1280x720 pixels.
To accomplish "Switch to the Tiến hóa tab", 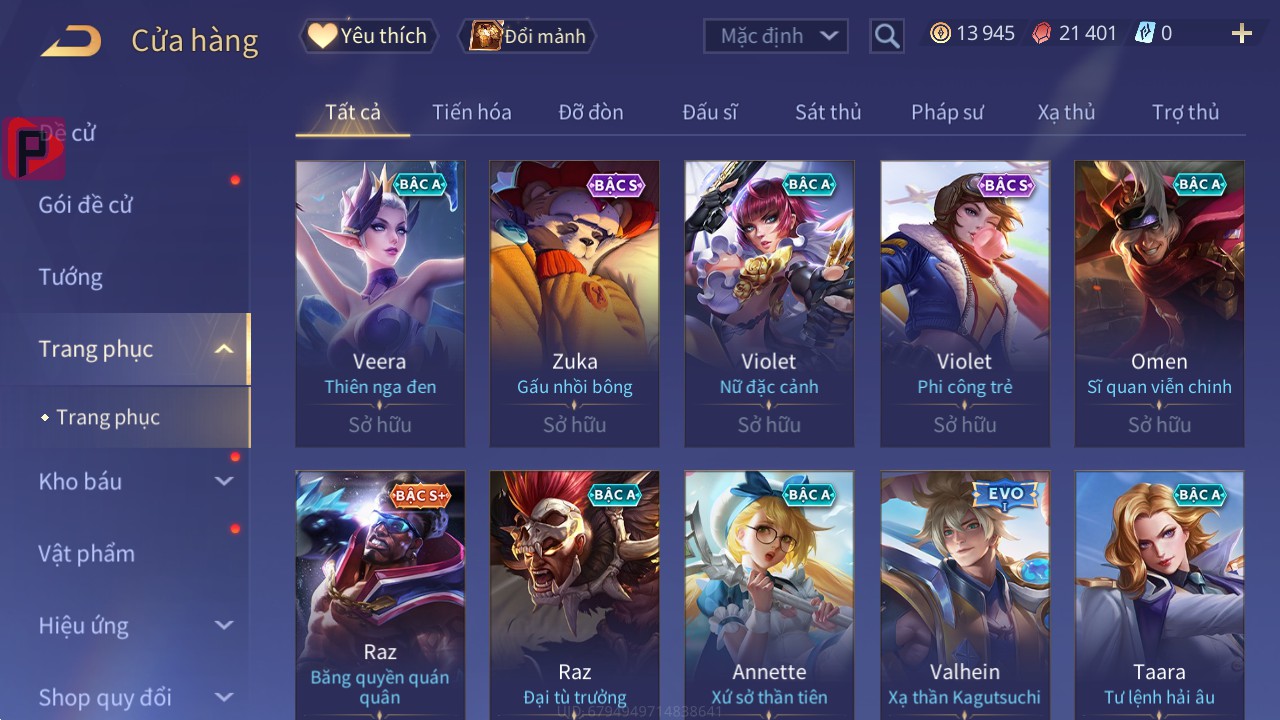I will click(472, 112).
